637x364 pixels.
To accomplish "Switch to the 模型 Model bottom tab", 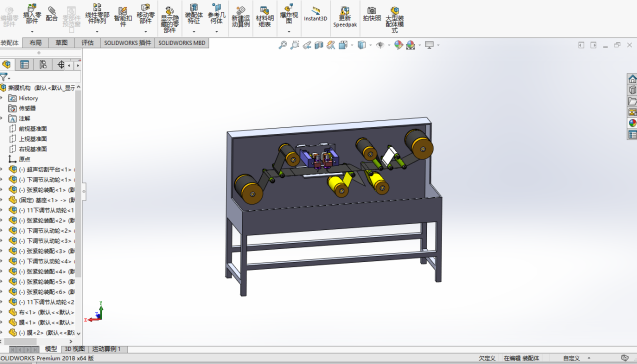I will 51,349.
